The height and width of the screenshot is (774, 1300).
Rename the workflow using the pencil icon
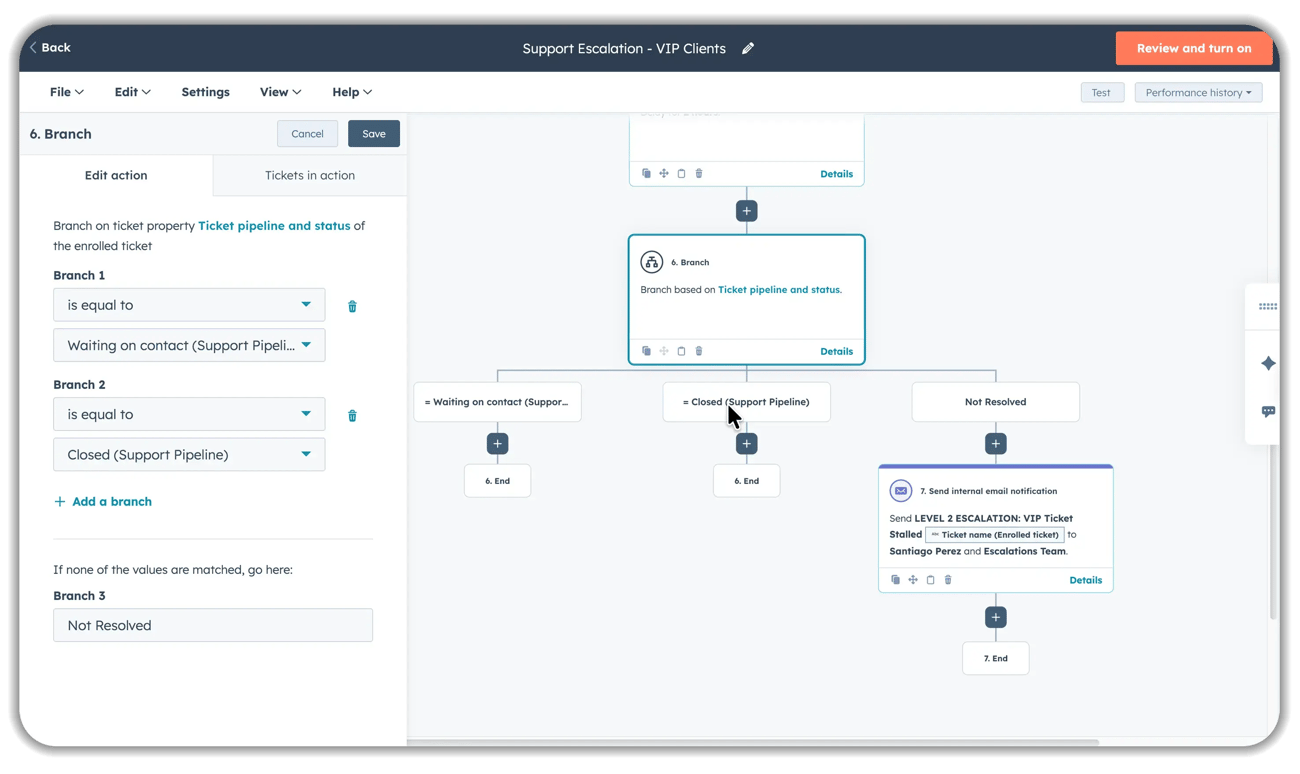click(747, 47)
